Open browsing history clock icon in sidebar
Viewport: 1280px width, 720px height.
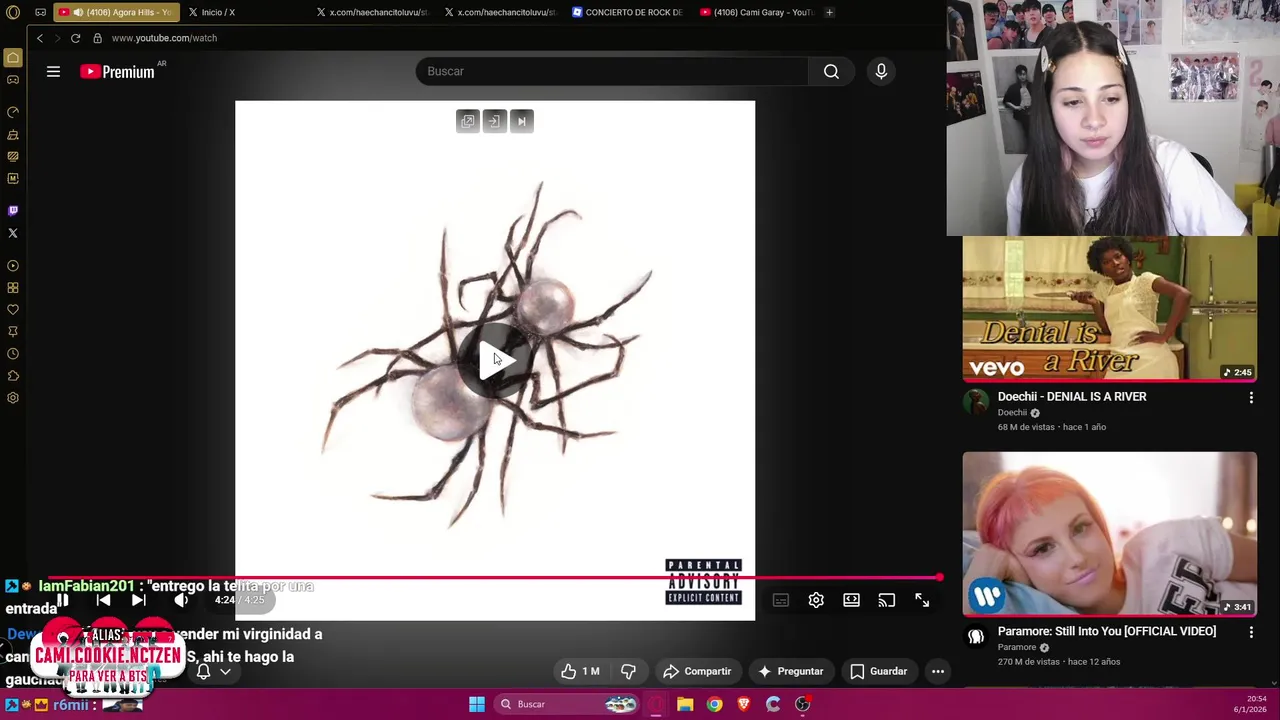coord(13,354)
